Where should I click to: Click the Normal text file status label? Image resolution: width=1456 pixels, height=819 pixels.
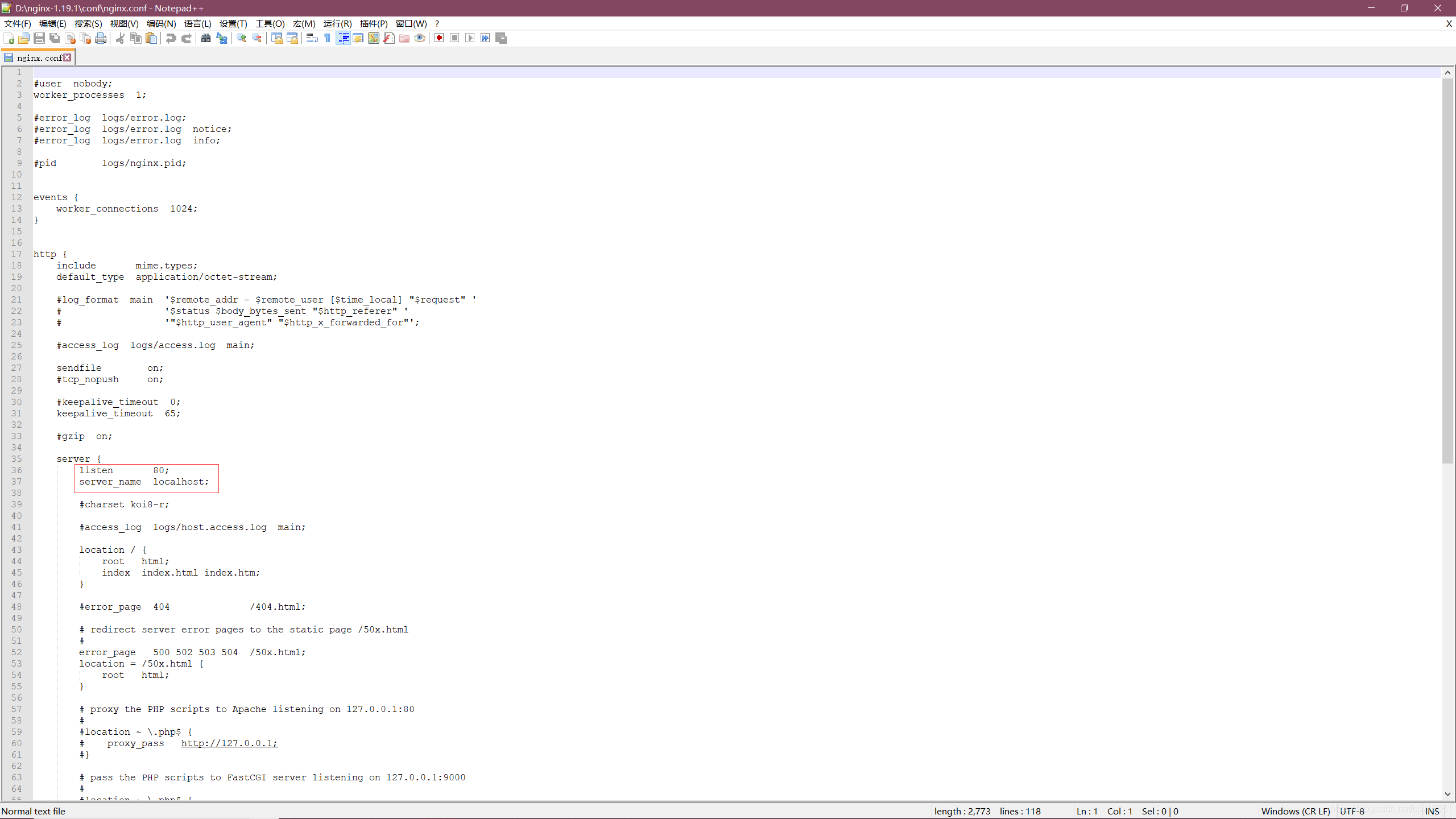34,811
